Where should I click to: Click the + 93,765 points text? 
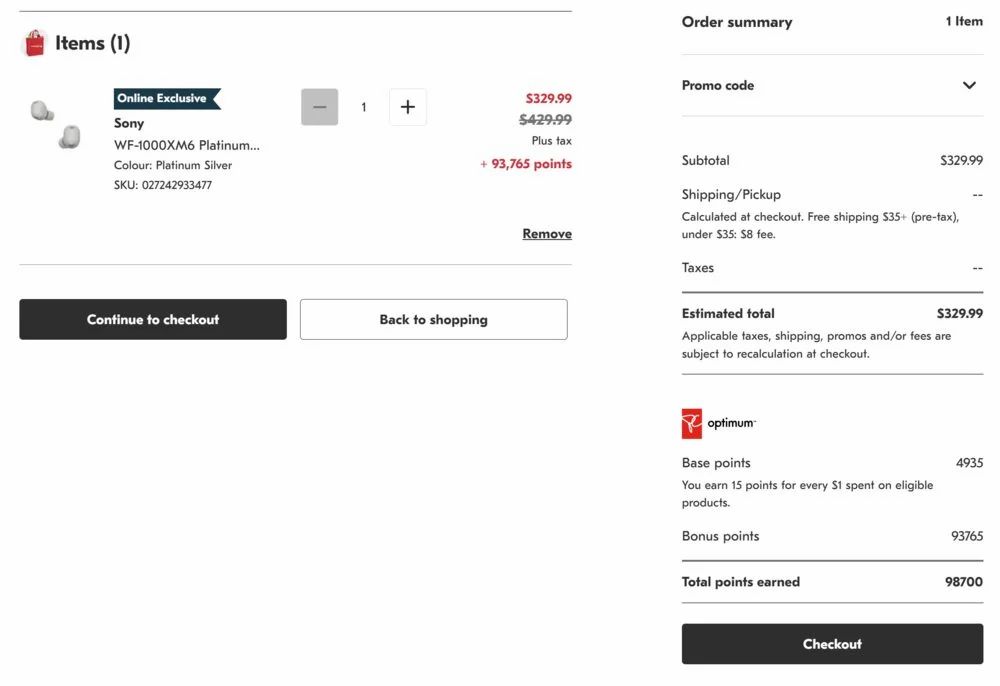[526, 164]
